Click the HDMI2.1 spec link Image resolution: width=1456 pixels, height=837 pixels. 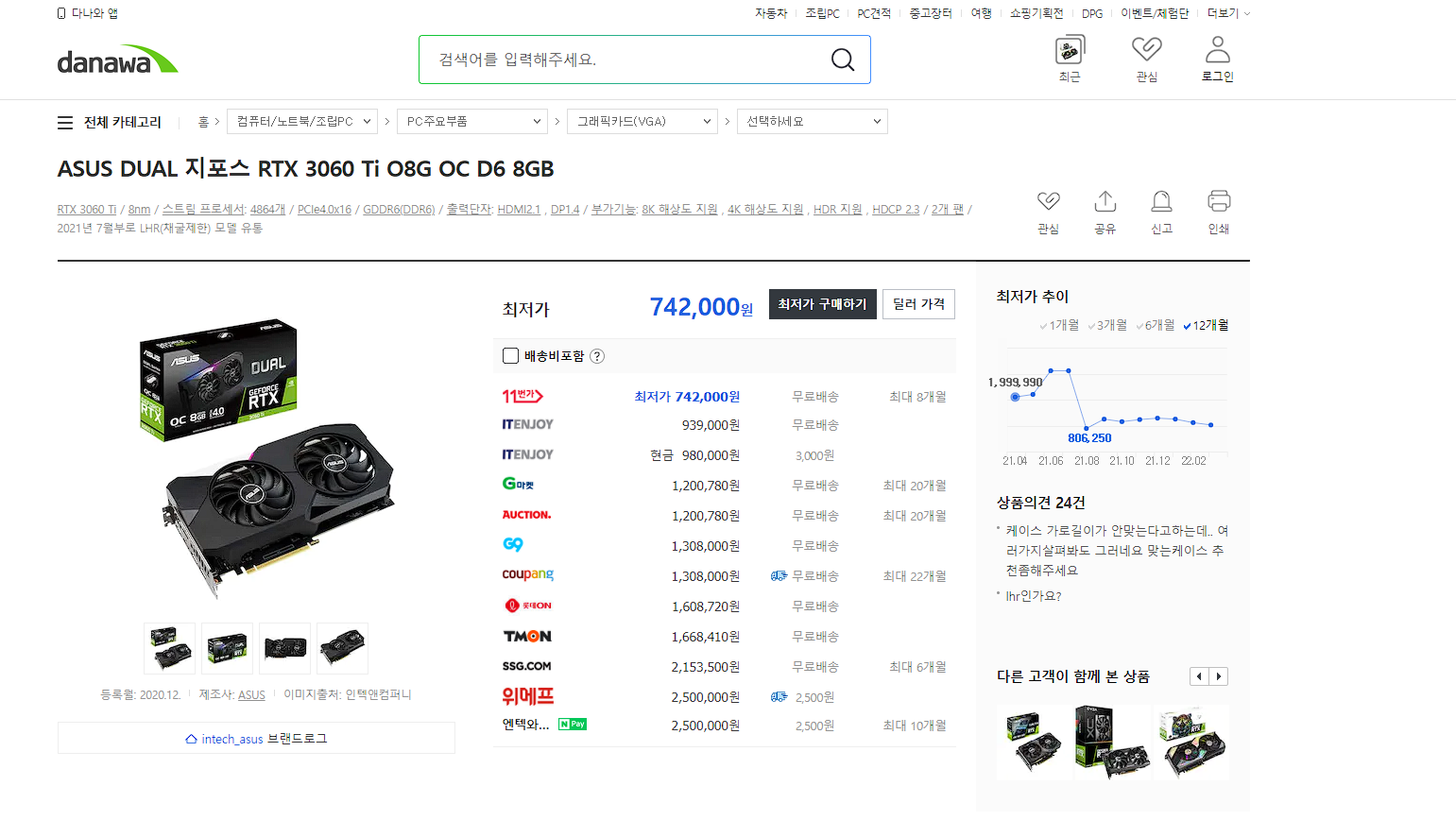pyautogui.click(x=519, y=210)
